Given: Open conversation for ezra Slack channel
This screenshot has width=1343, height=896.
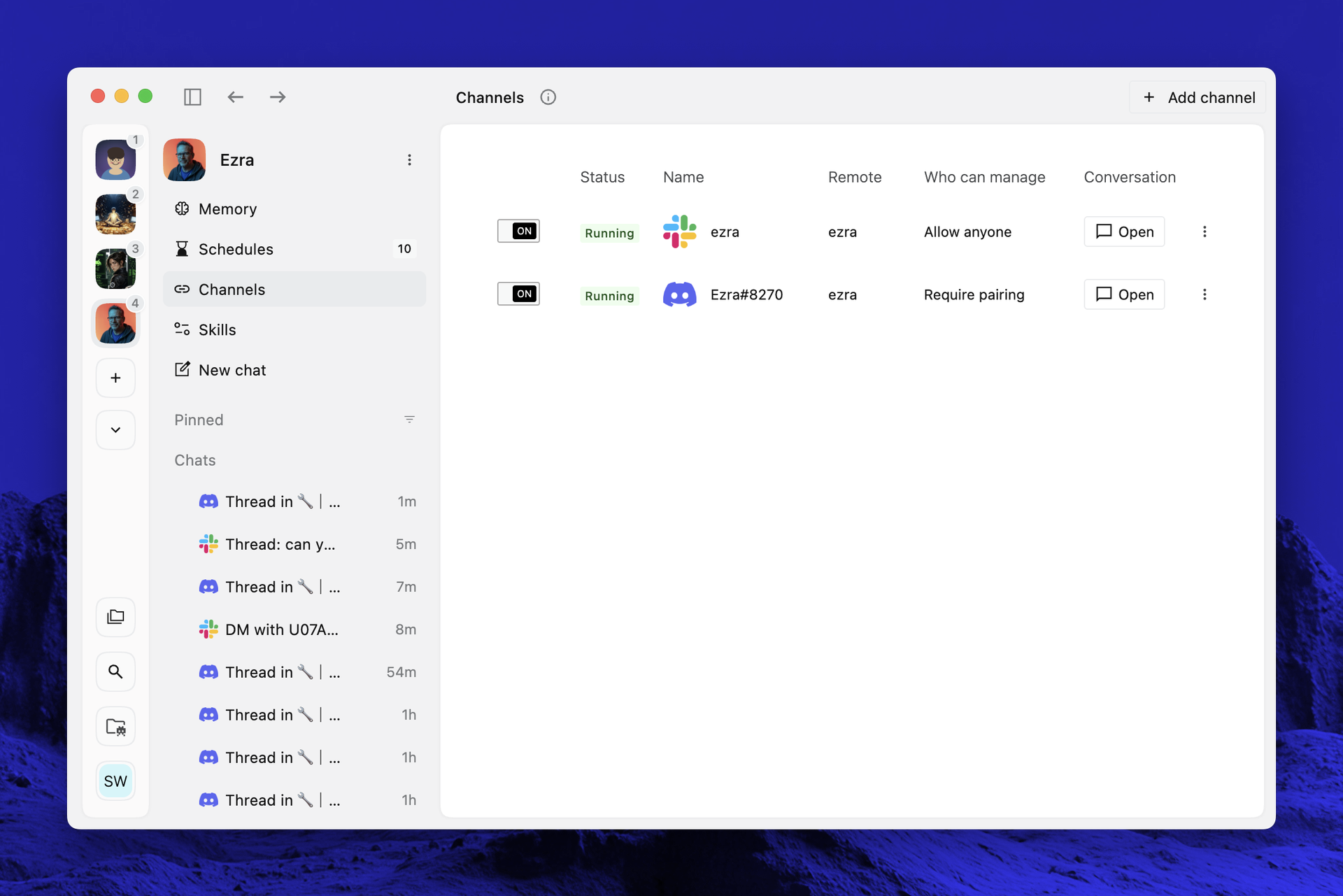Looking at the screenshot, I should point(1124,232).
